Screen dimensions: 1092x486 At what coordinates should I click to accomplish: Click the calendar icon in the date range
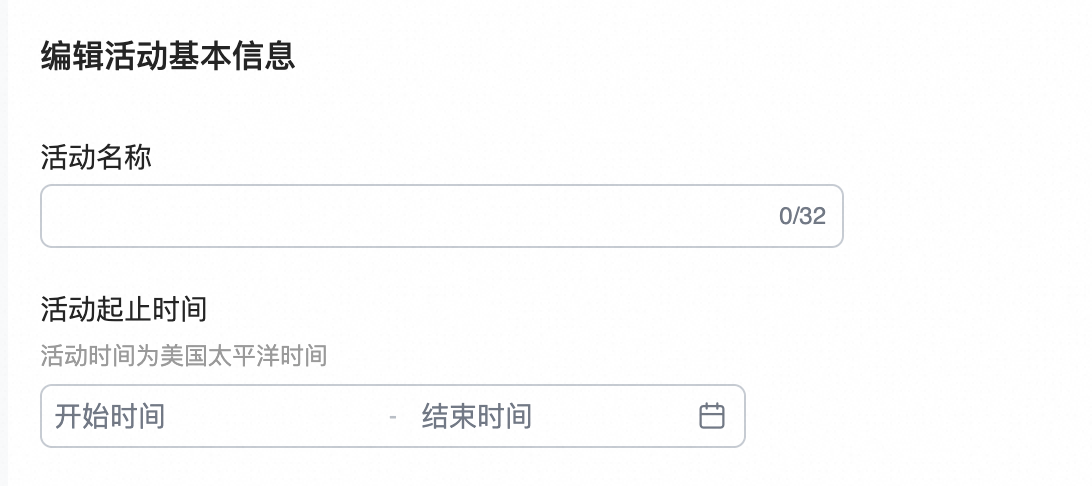click(x=711, y=416)
